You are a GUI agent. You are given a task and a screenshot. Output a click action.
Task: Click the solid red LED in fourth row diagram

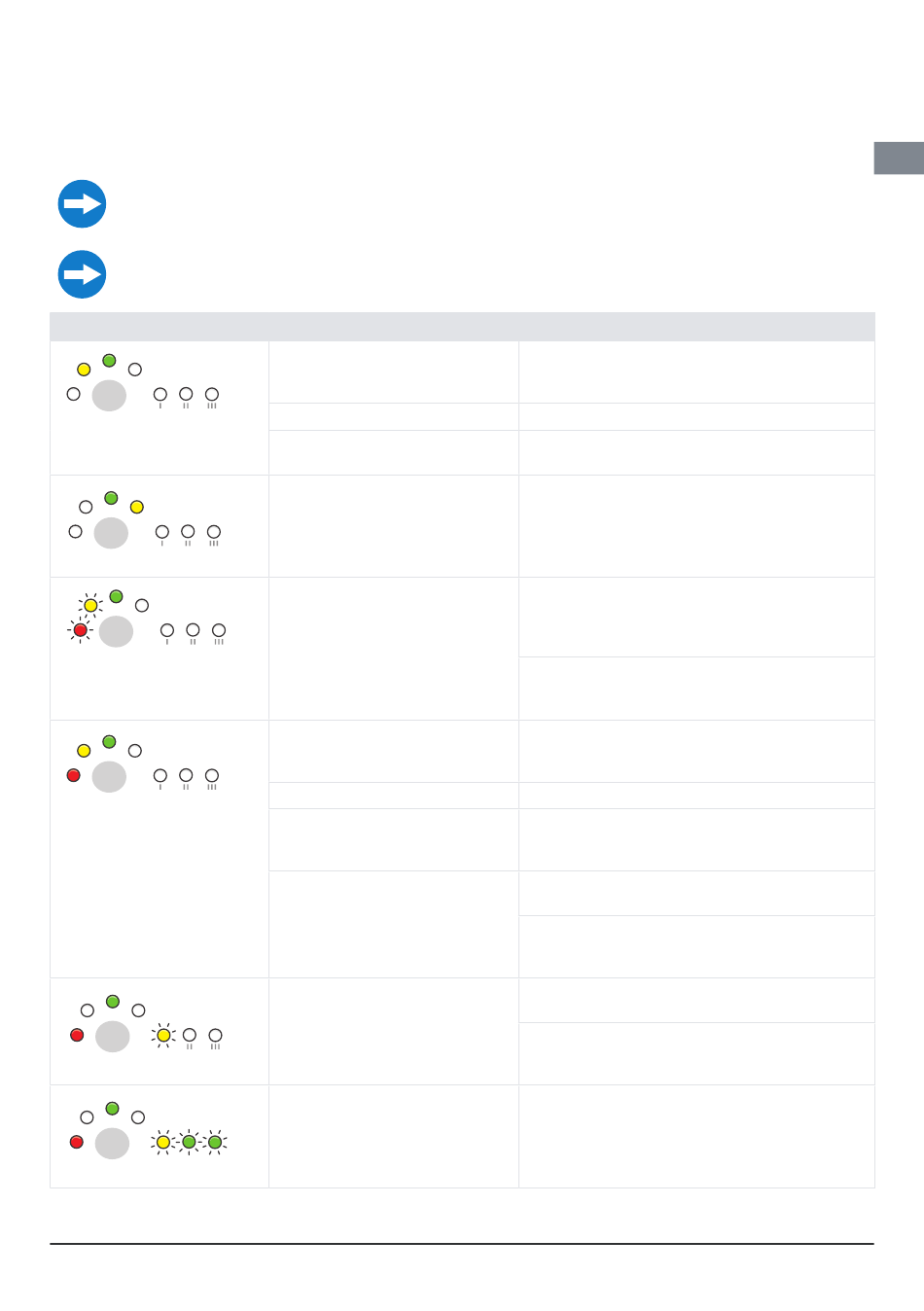pyautogui.click(x=73, y=775)
